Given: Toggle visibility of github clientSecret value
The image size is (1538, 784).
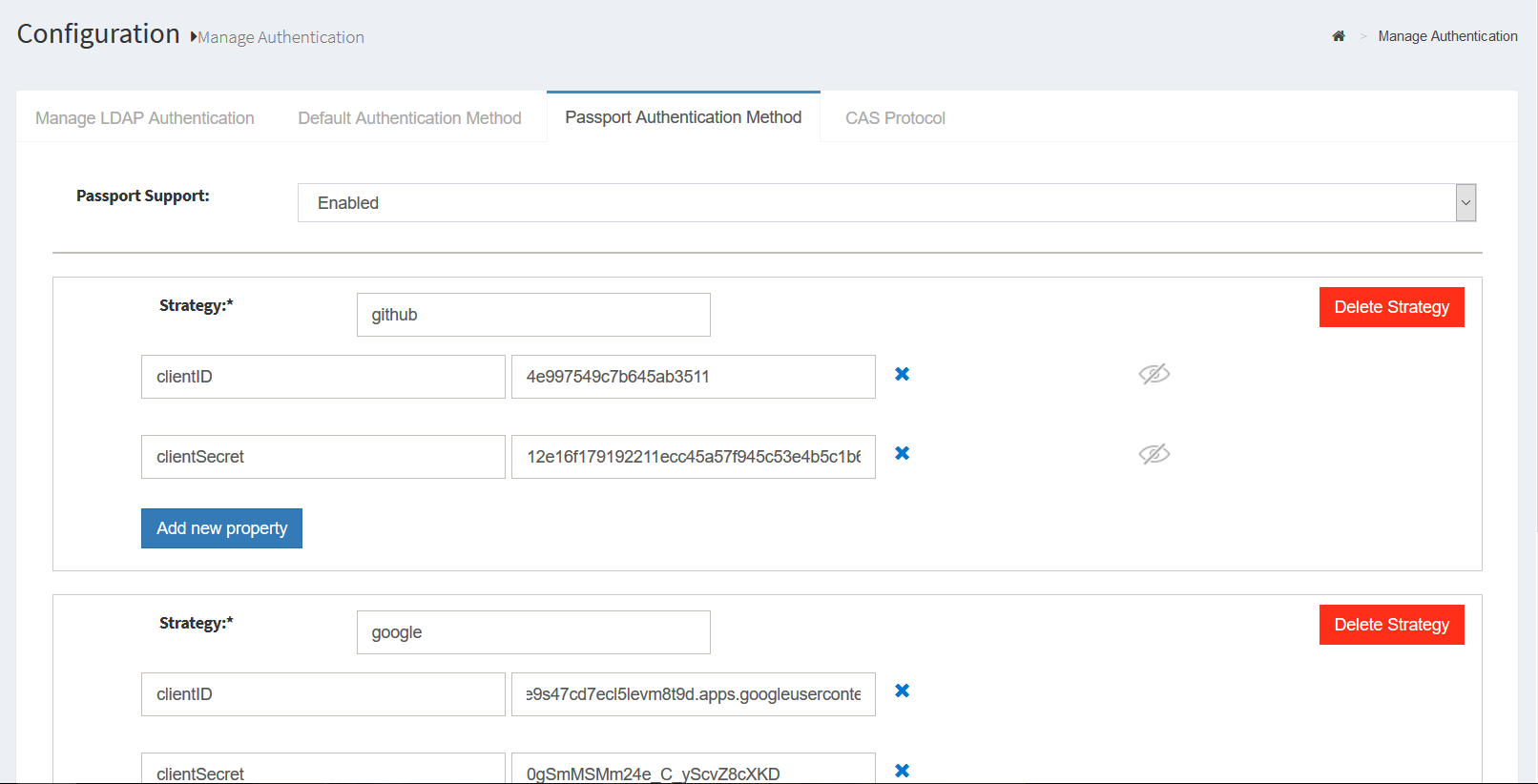Looking at the screenshot, I should [1153, 454].
